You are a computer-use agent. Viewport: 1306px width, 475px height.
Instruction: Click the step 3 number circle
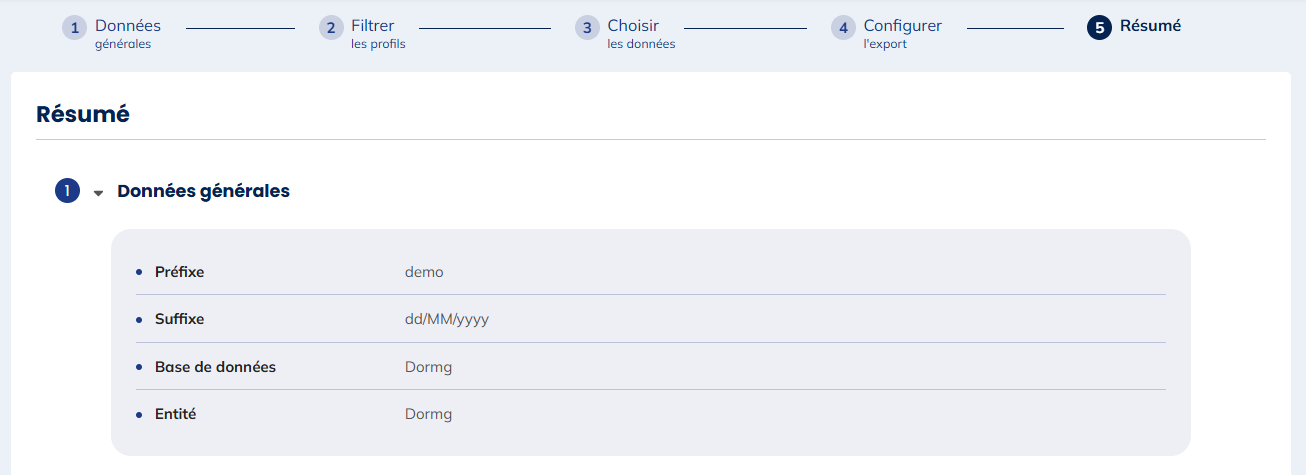(587, 28)
